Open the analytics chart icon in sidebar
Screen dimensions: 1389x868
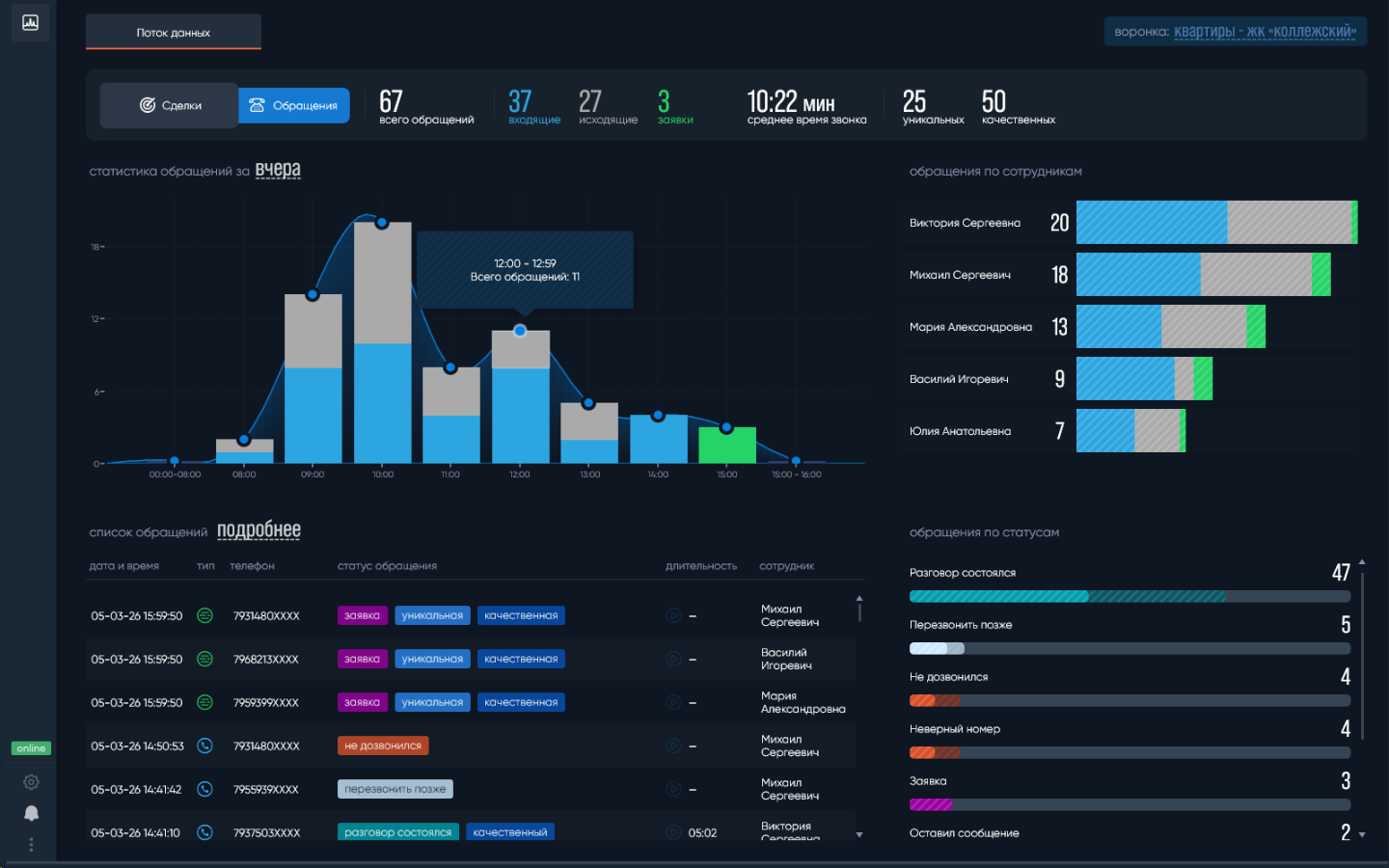tap(31, 22)
